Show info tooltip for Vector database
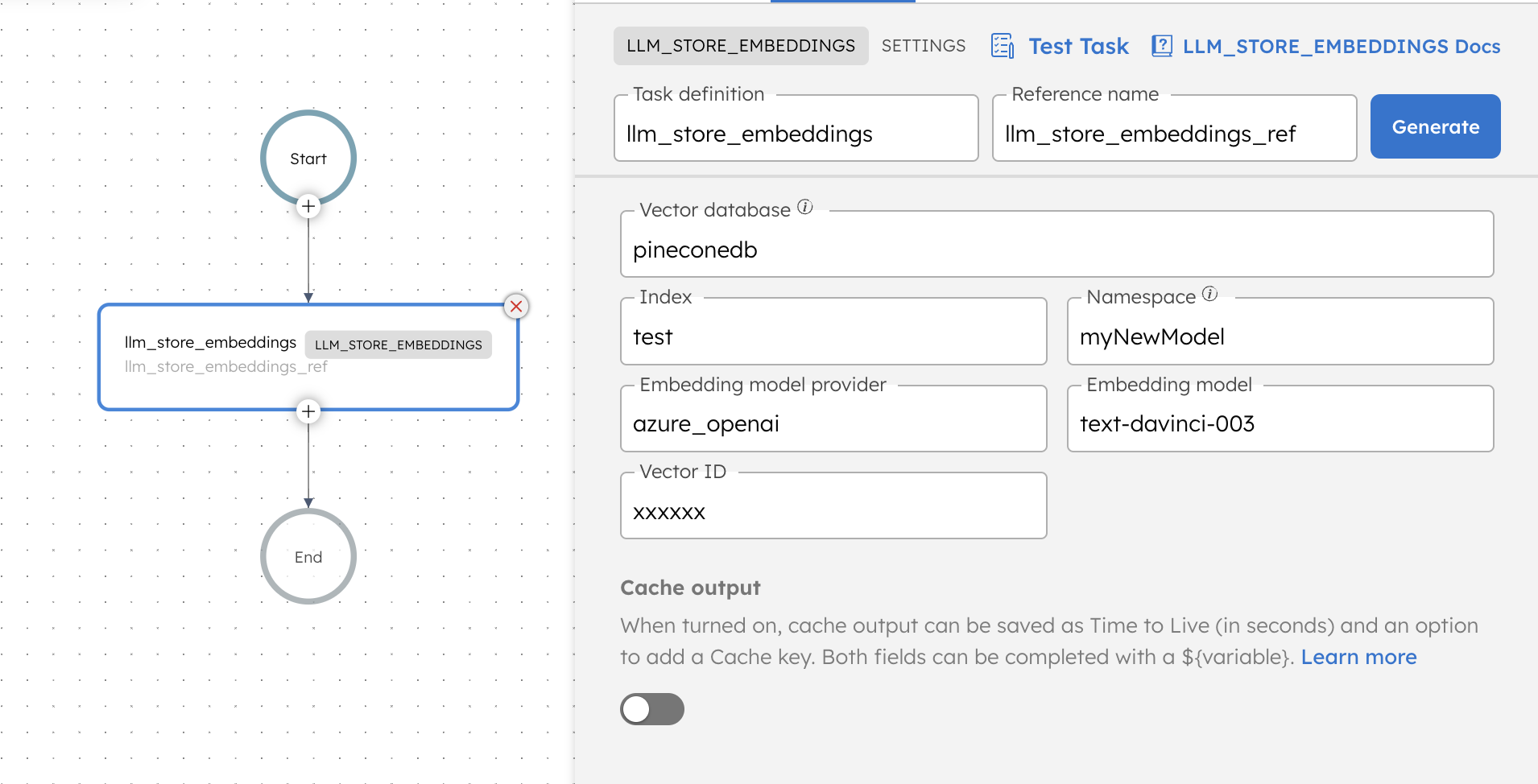The image size is (1538, 784). pos(805,207)
